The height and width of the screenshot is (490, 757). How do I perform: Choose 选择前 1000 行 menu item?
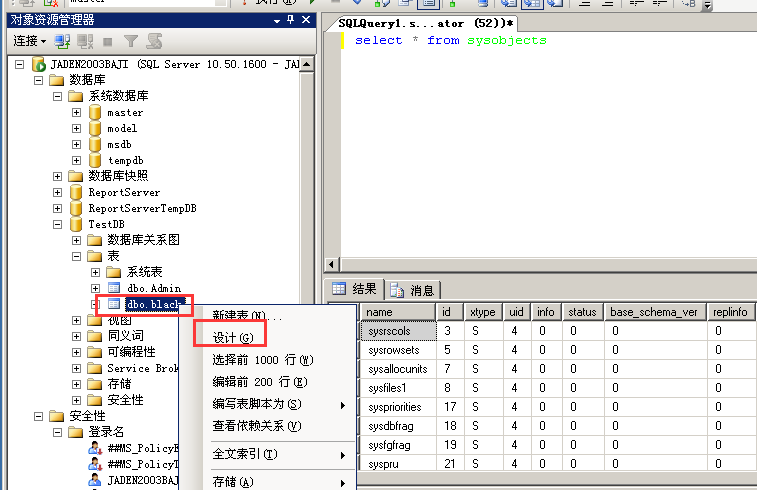point(268,360)
